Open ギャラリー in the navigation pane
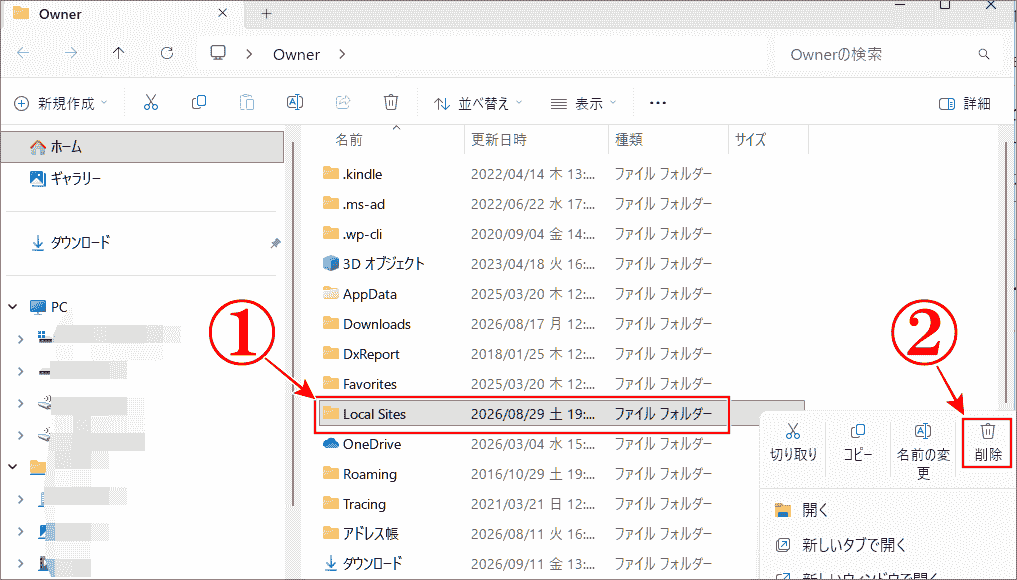Screen dimensions: 1017x580 coord(65,178)
